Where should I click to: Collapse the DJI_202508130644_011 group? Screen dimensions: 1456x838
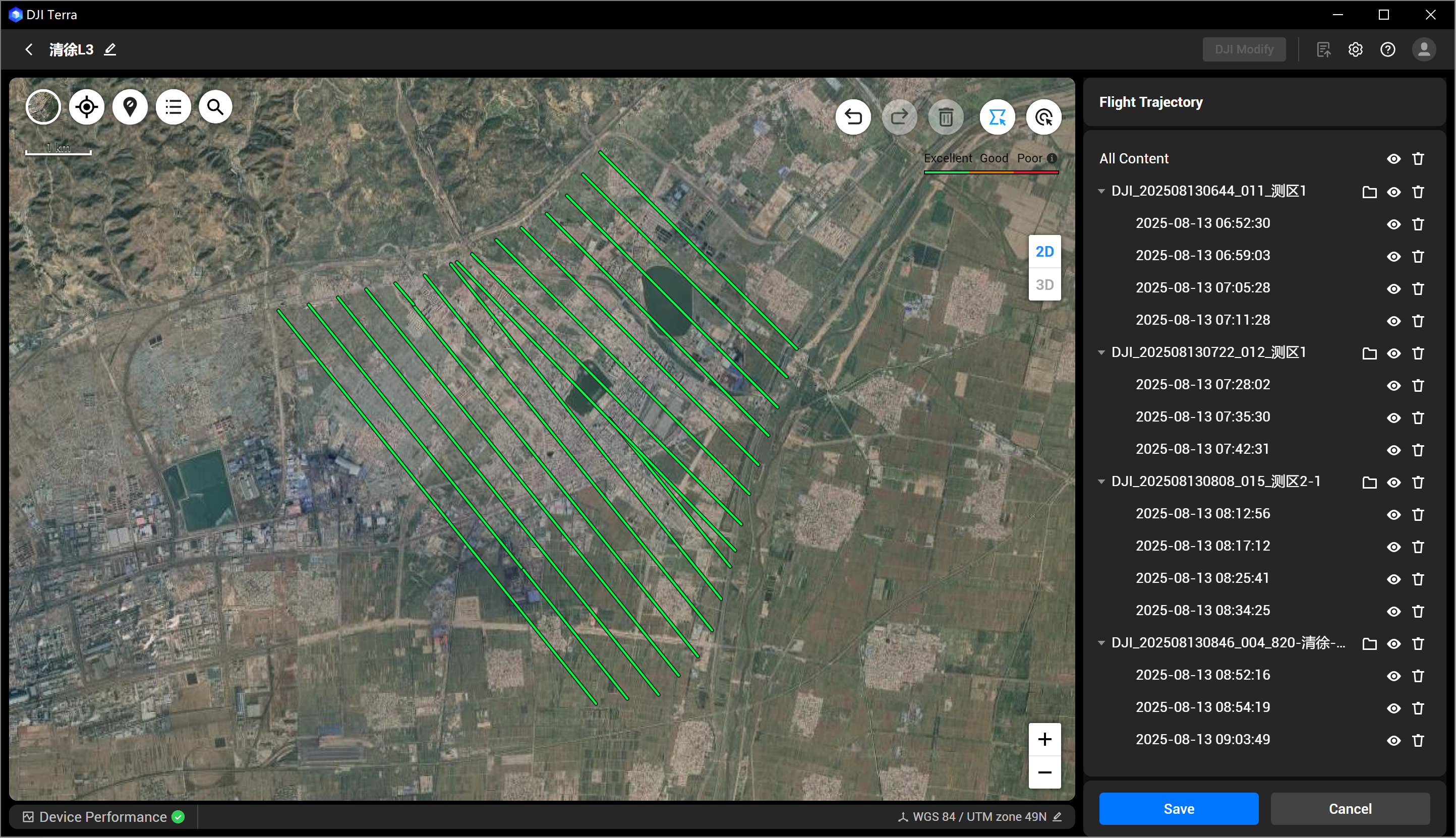point(1101,191)
